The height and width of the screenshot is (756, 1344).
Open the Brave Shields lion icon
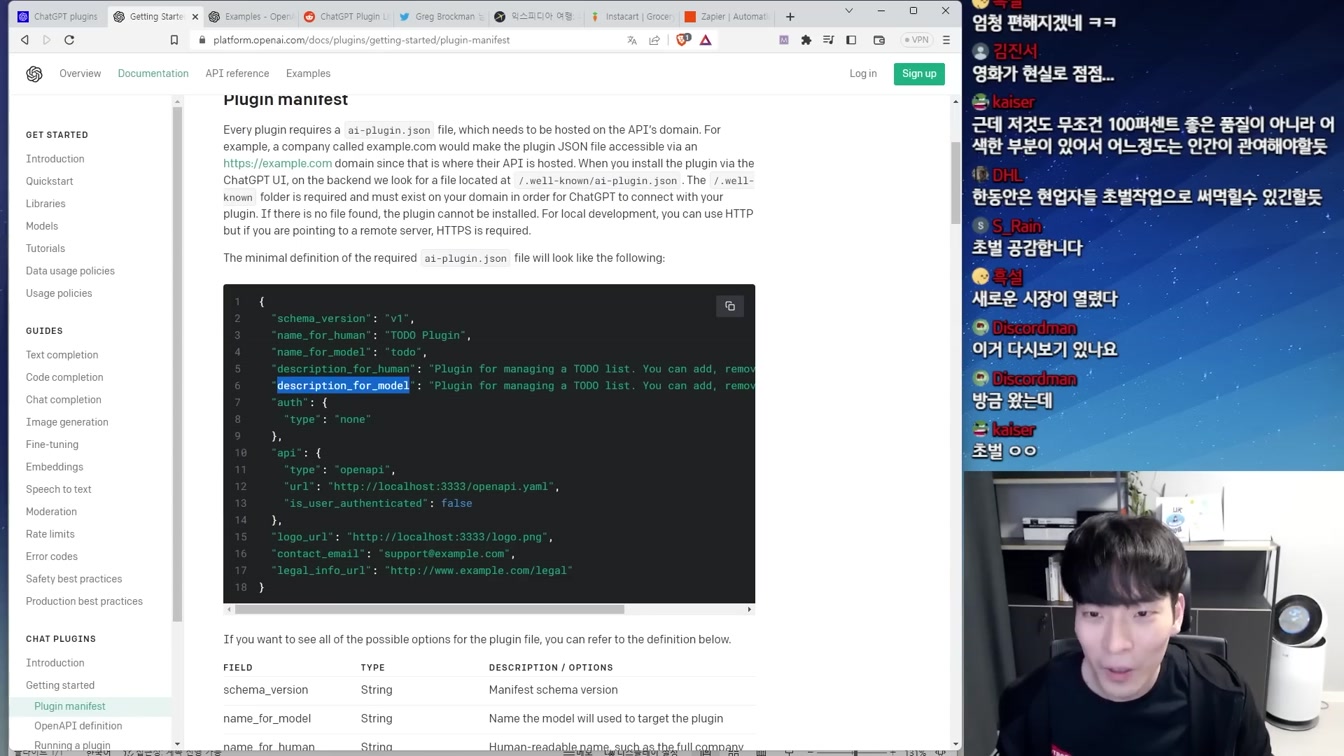pyautogui.click(x=683, y=40)
